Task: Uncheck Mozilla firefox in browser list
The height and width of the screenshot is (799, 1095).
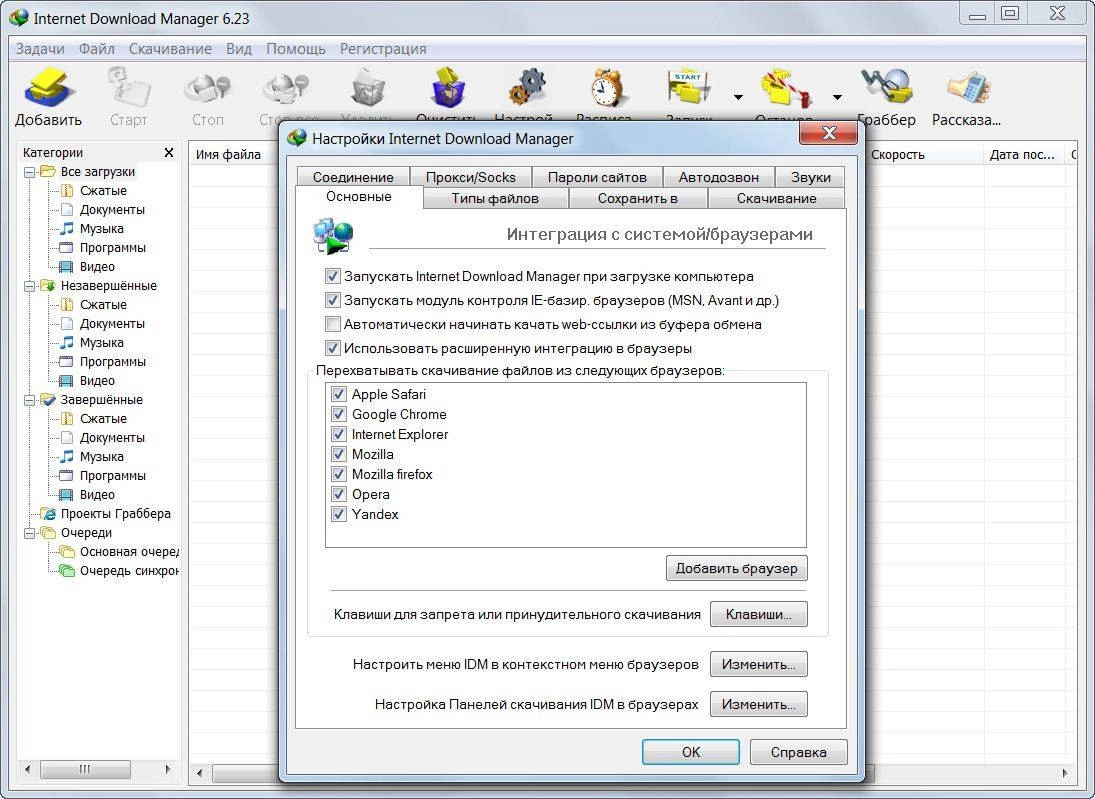Action: pos(339,474)
